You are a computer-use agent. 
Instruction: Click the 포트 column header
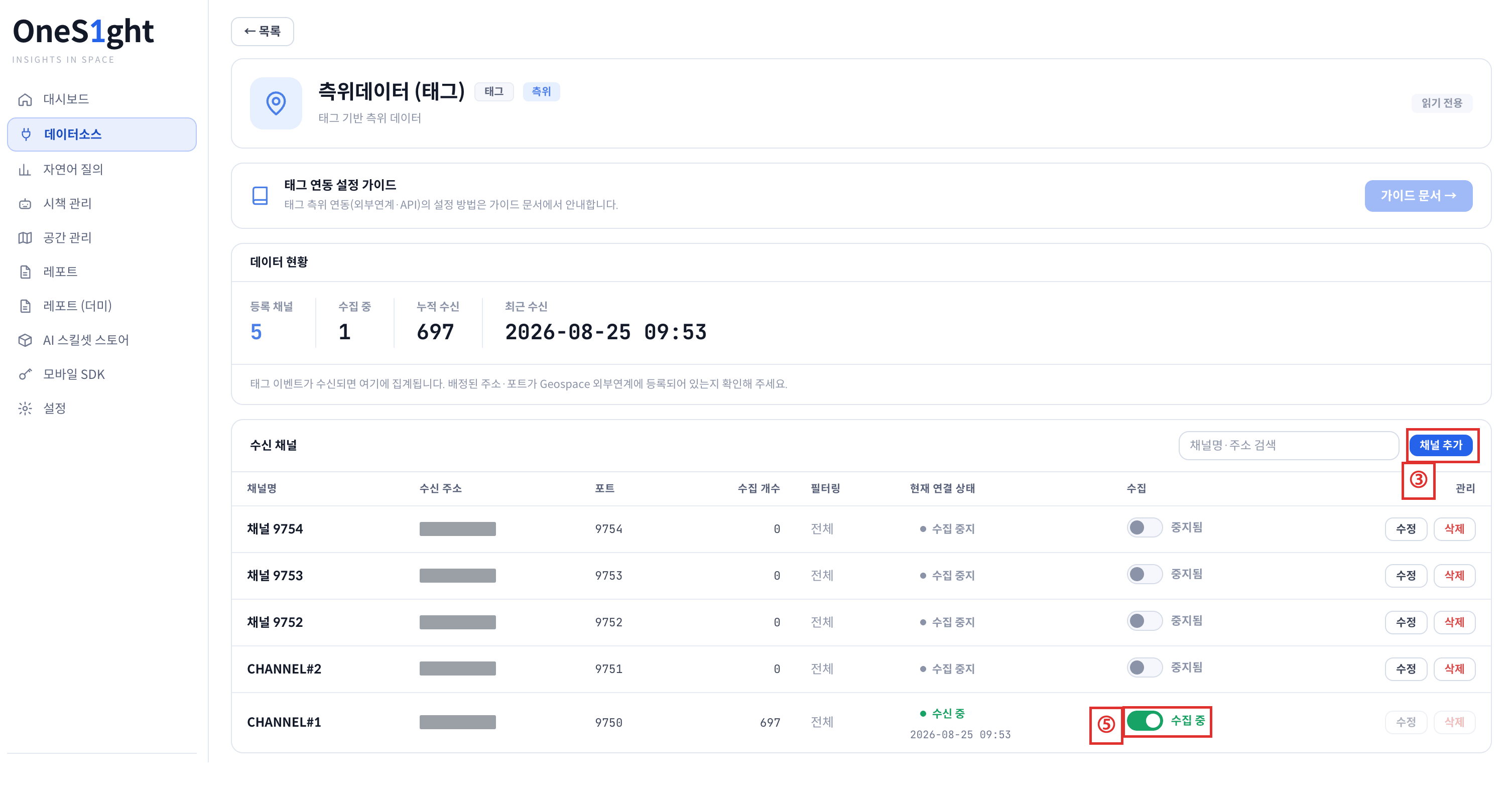point(604,488)
